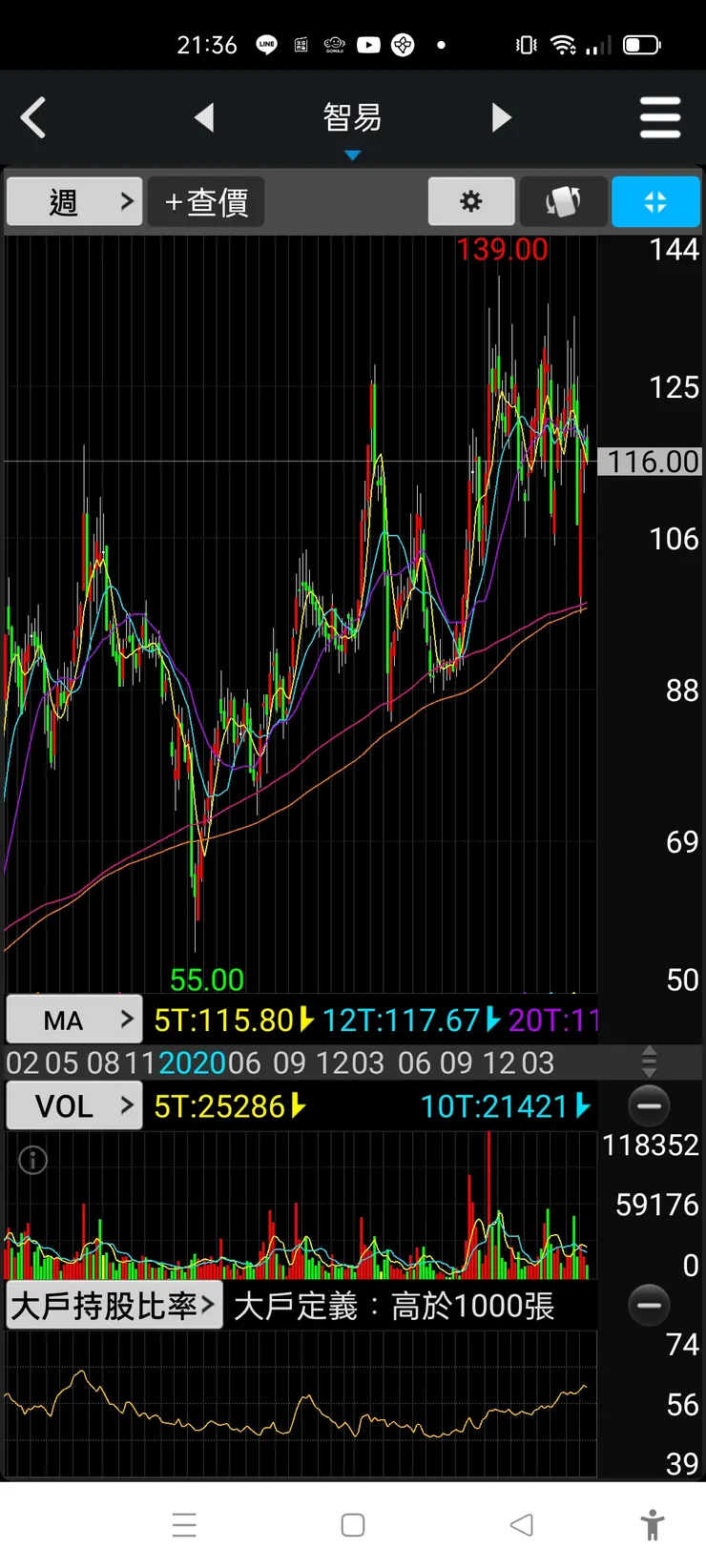Tap the rotate screen icon
Screen dimensions: 706x1568
tap(563, 201)
